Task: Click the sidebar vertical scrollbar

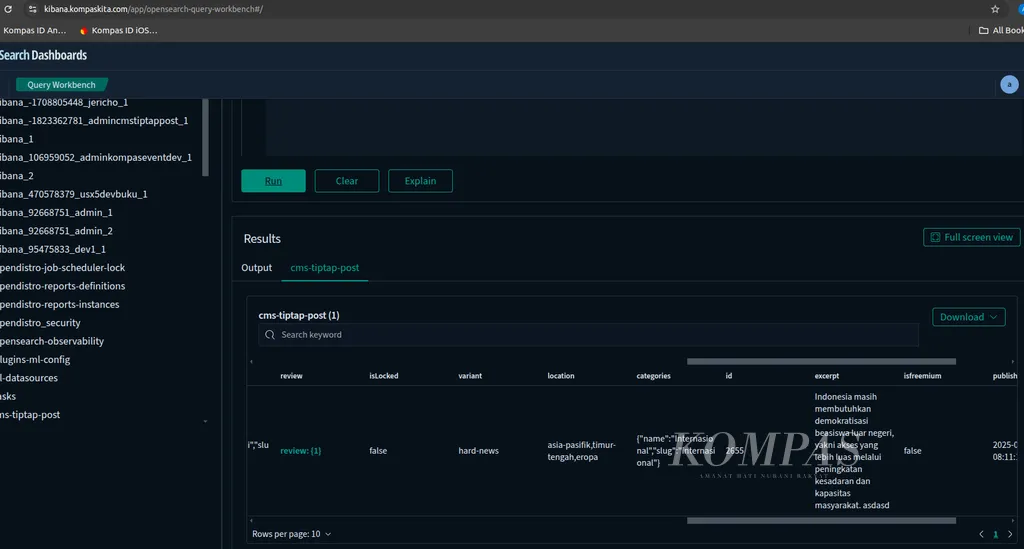Action: pyautogui.click(x=205, y=137)
